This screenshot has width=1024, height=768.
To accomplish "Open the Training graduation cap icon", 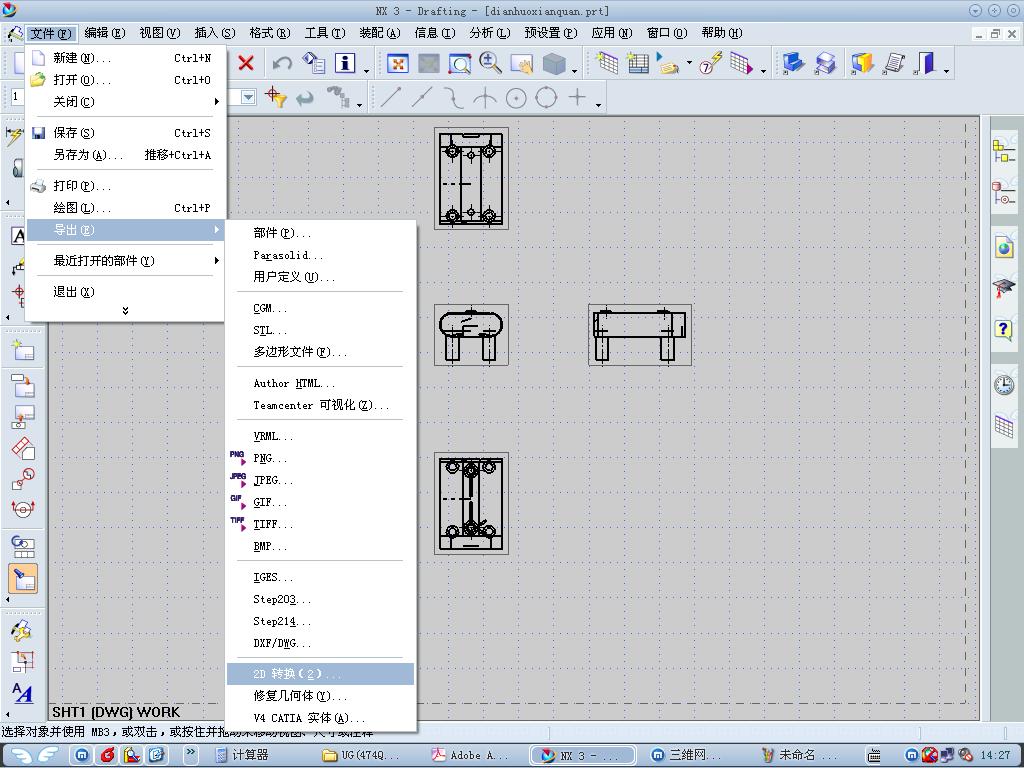I will (x=1004, y=289).
